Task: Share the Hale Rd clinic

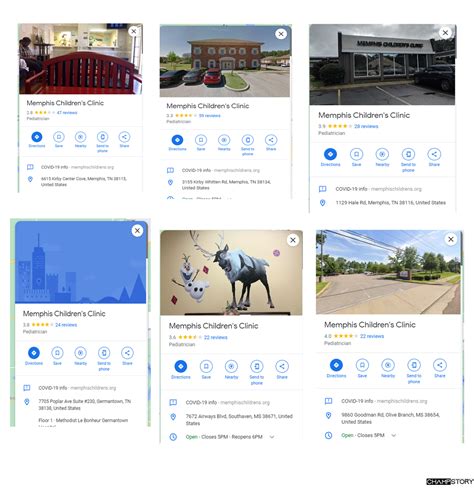Action: (x=434, y=154)
